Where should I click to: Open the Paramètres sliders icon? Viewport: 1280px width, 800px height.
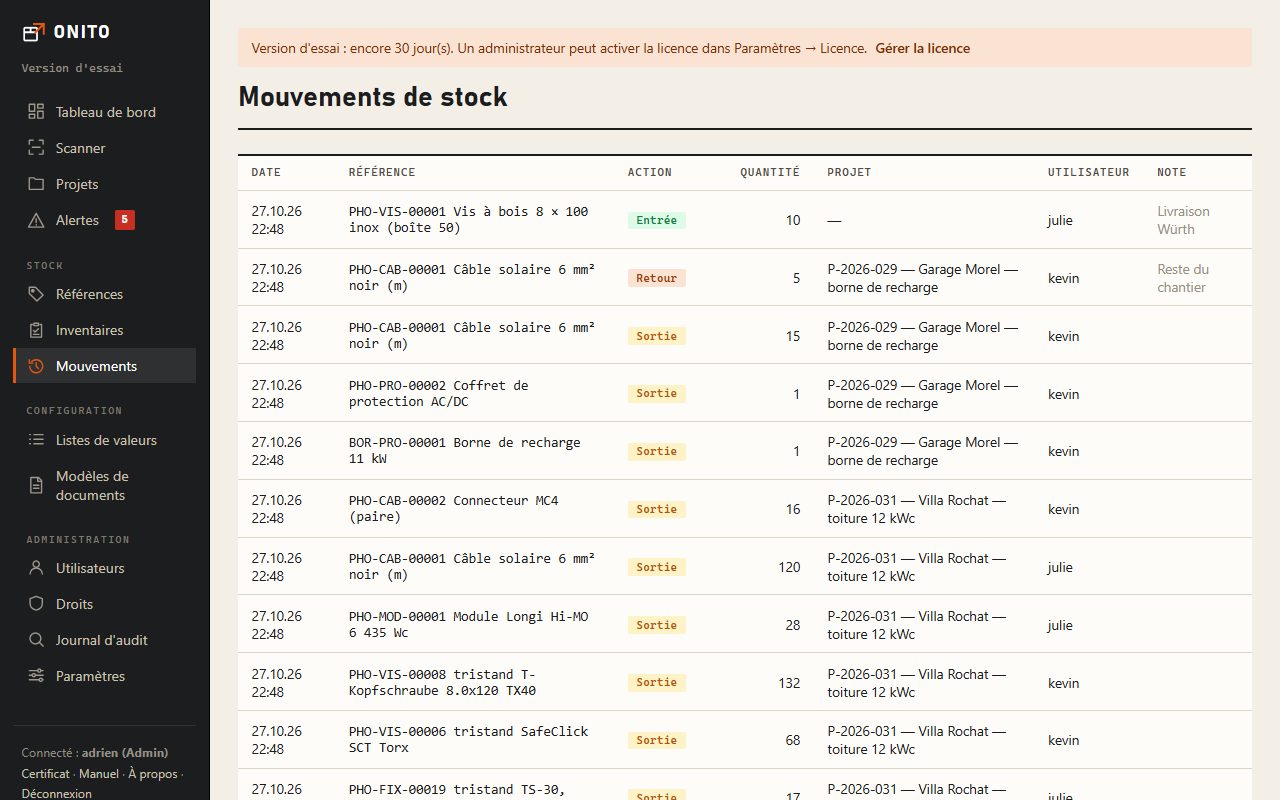pos(36,676)
